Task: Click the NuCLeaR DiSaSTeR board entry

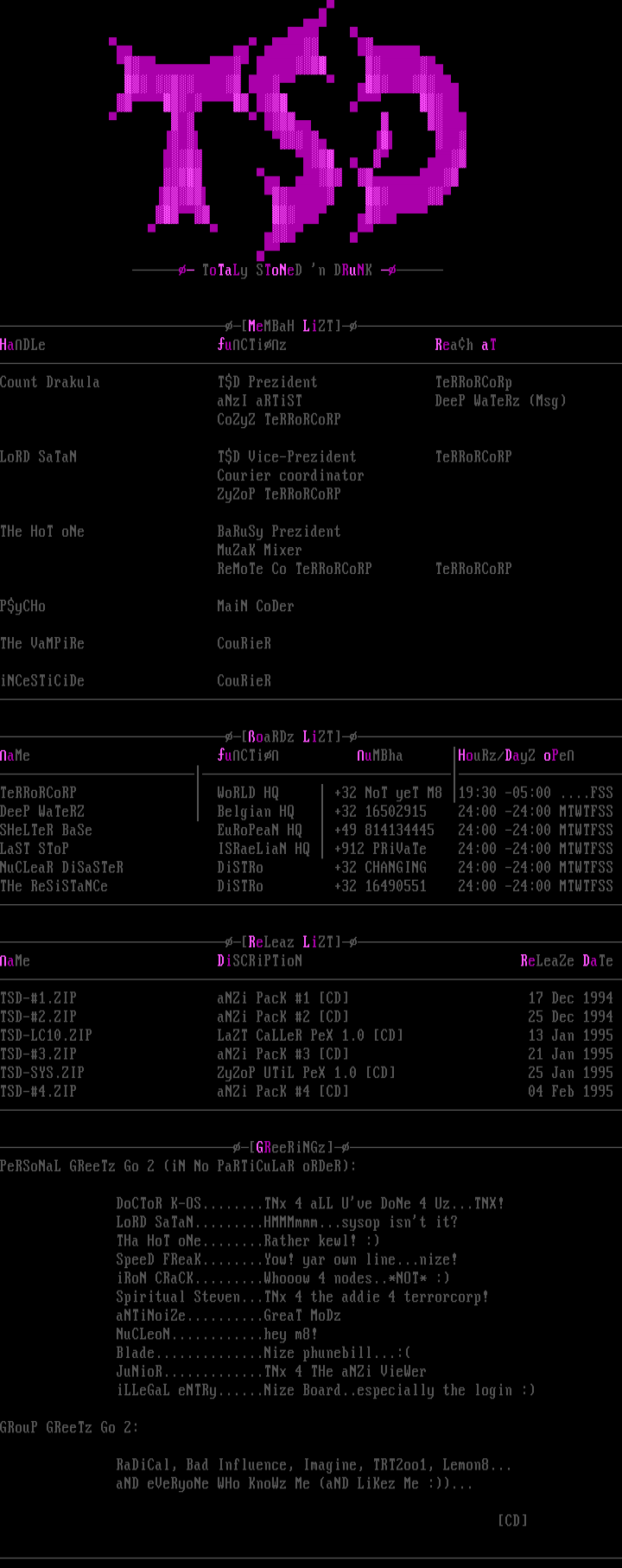Action: click(x=62, y=867)
